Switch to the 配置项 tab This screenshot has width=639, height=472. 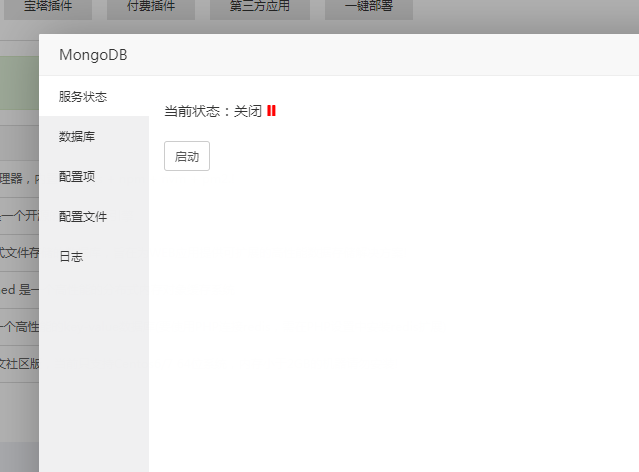(x=94, y=176)
